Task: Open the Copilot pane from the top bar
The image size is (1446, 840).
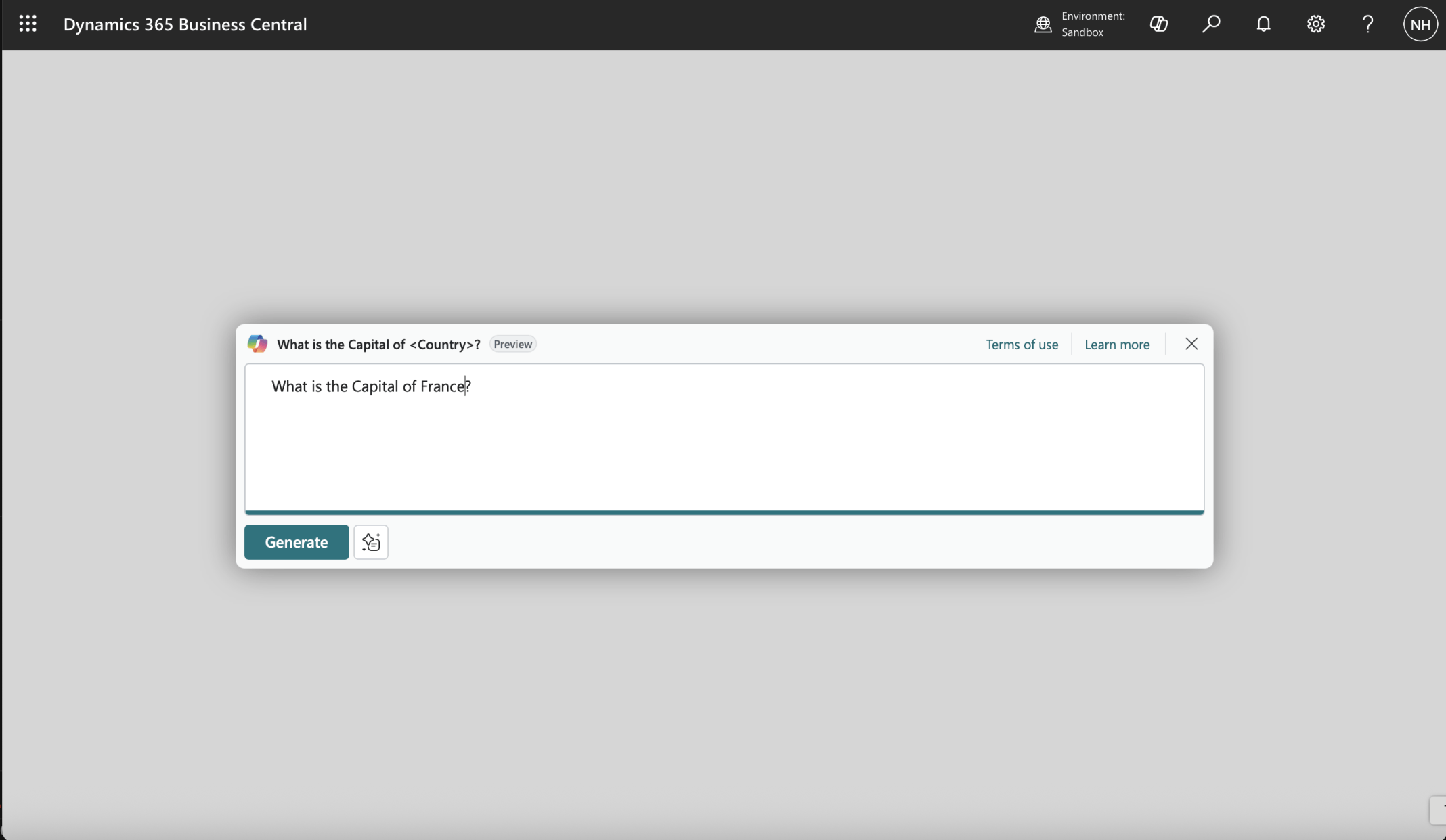Action: (x=1158, y=24)
